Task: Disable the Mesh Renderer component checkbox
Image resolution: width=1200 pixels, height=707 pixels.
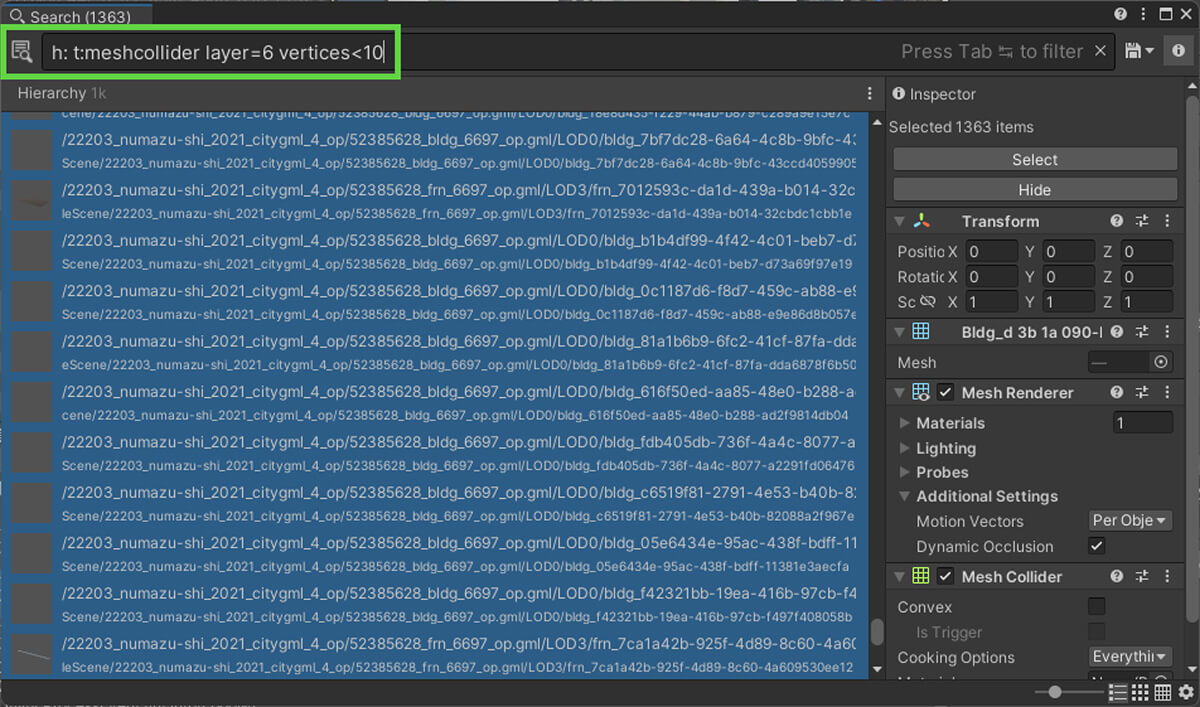Action: click(945, 393)
